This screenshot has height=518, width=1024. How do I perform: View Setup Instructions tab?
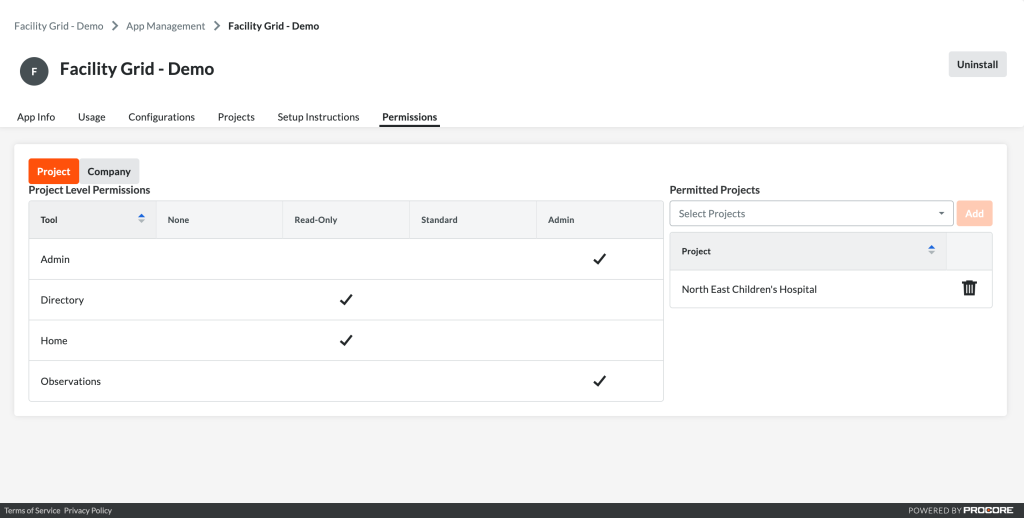318,117
